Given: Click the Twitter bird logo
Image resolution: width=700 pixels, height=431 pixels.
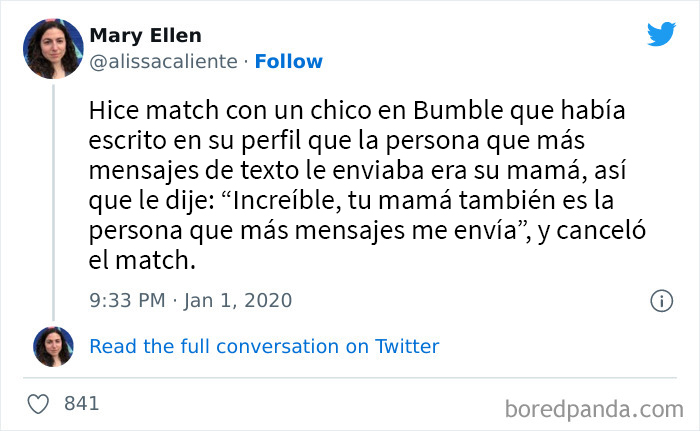Looking at the screenshot, I should tap(661, 35).
